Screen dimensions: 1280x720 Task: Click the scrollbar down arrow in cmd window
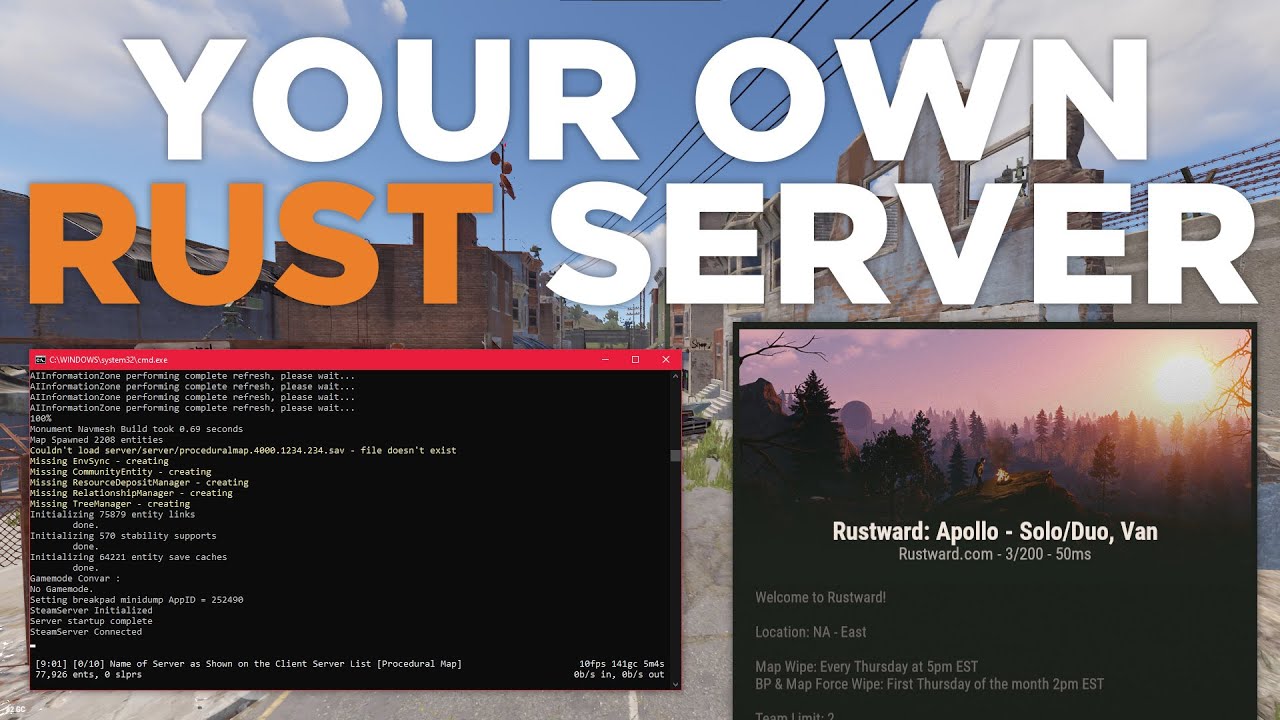tap(675, 684)
